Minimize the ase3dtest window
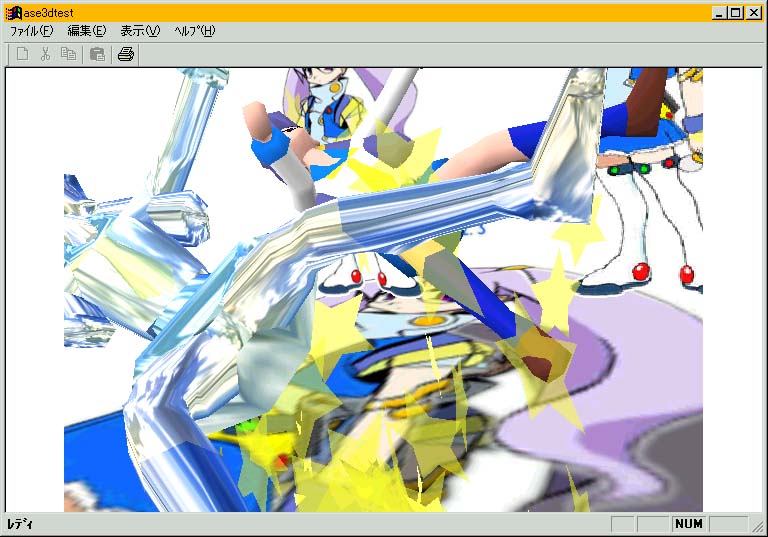 tap(719, 13)
